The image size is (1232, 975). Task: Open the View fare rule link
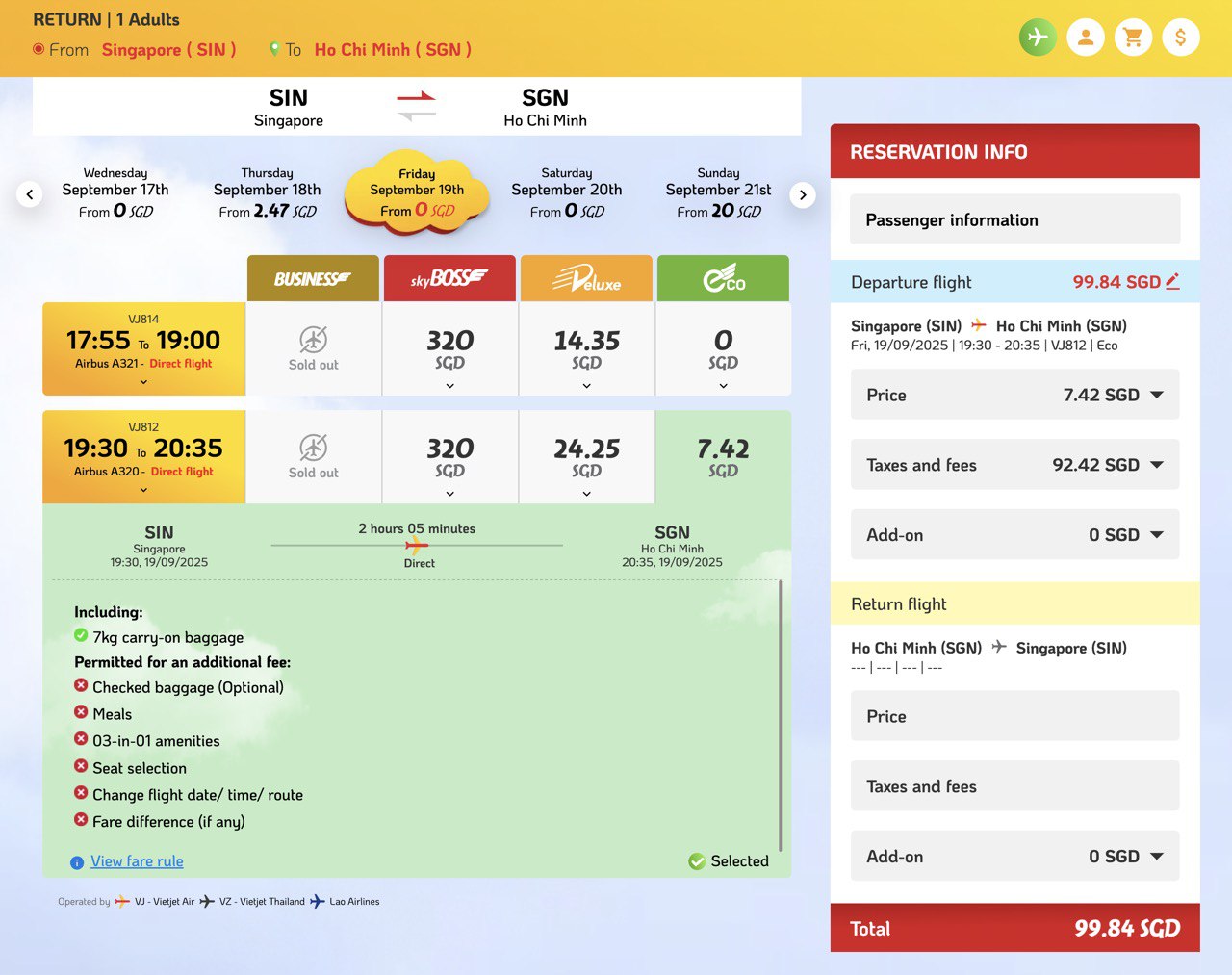(137, 861)
